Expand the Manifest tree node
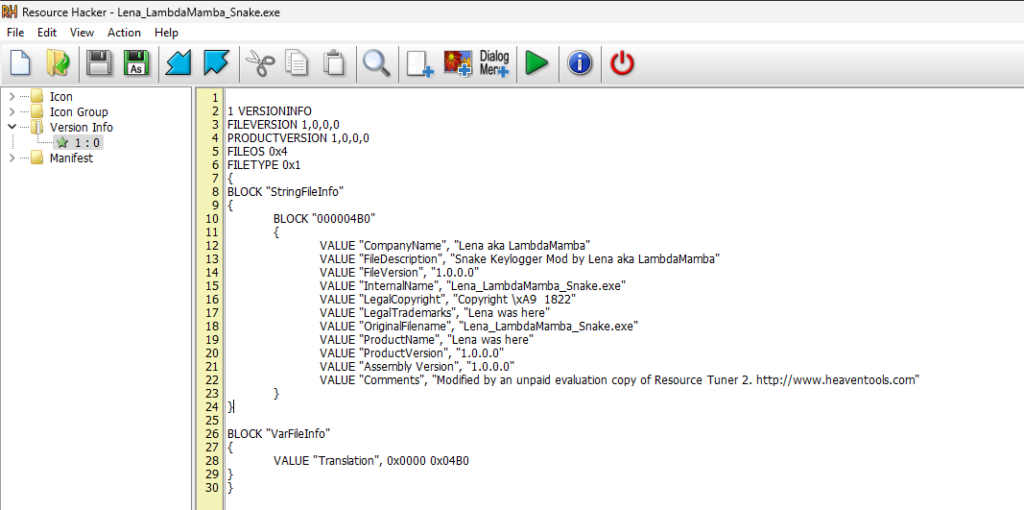The height and width of the screenshot is (510, 1024). click(12, 158)
